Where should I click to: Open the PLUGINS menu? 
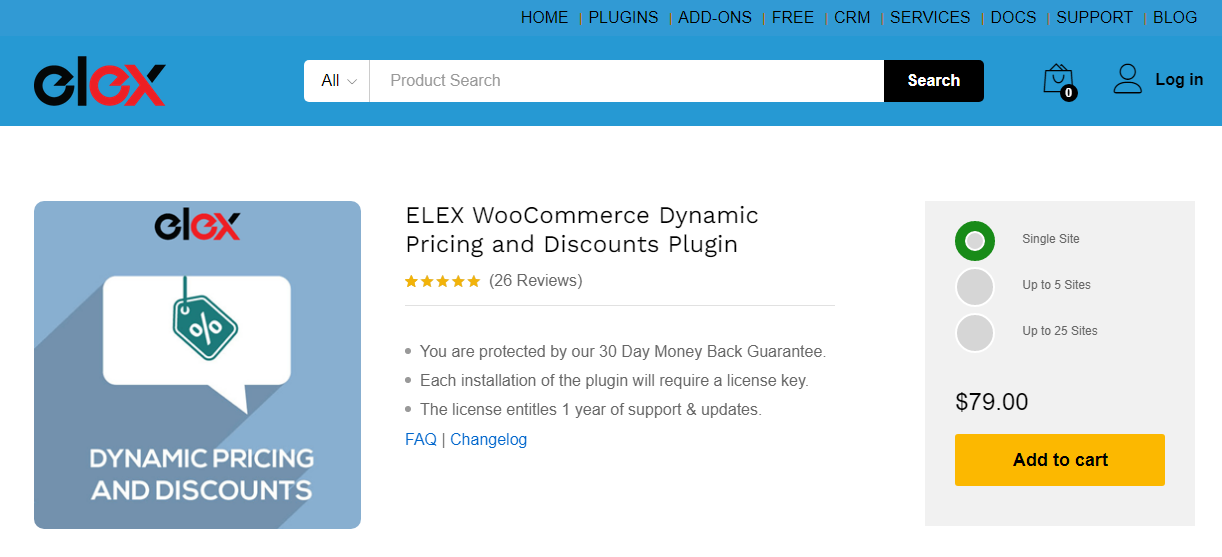tap(623, 18)
